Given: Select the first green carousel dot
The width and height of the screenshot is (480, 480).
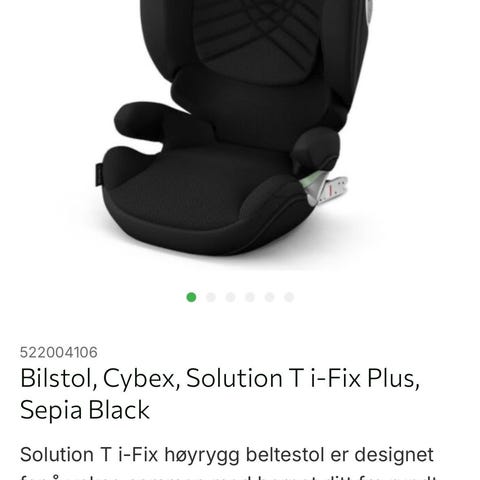Looking at the screenshot, I should 191,297.
